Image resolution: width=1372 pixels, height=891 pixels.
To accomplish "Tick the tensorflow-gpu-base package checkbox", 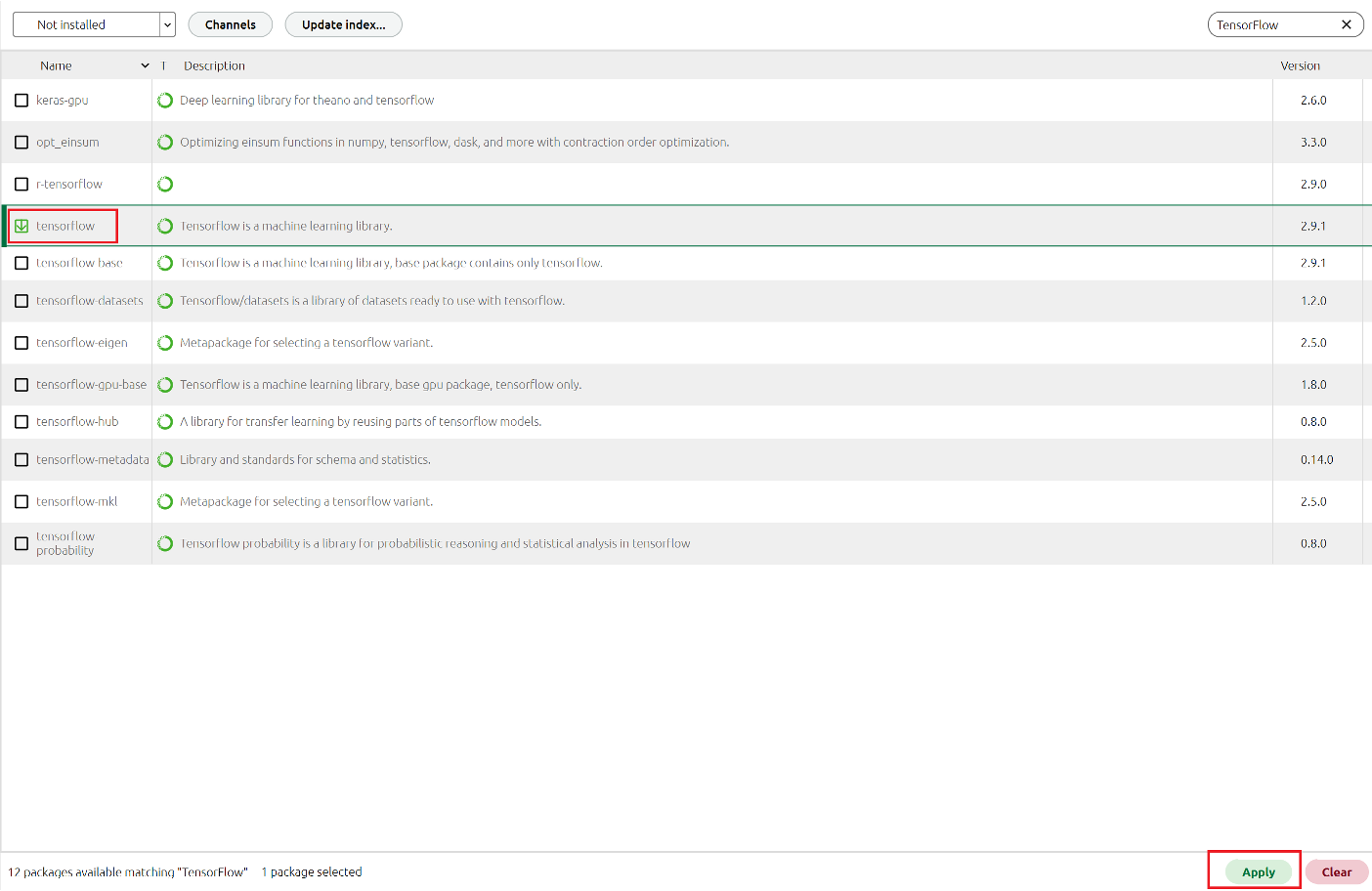I will tap(21, 385).
